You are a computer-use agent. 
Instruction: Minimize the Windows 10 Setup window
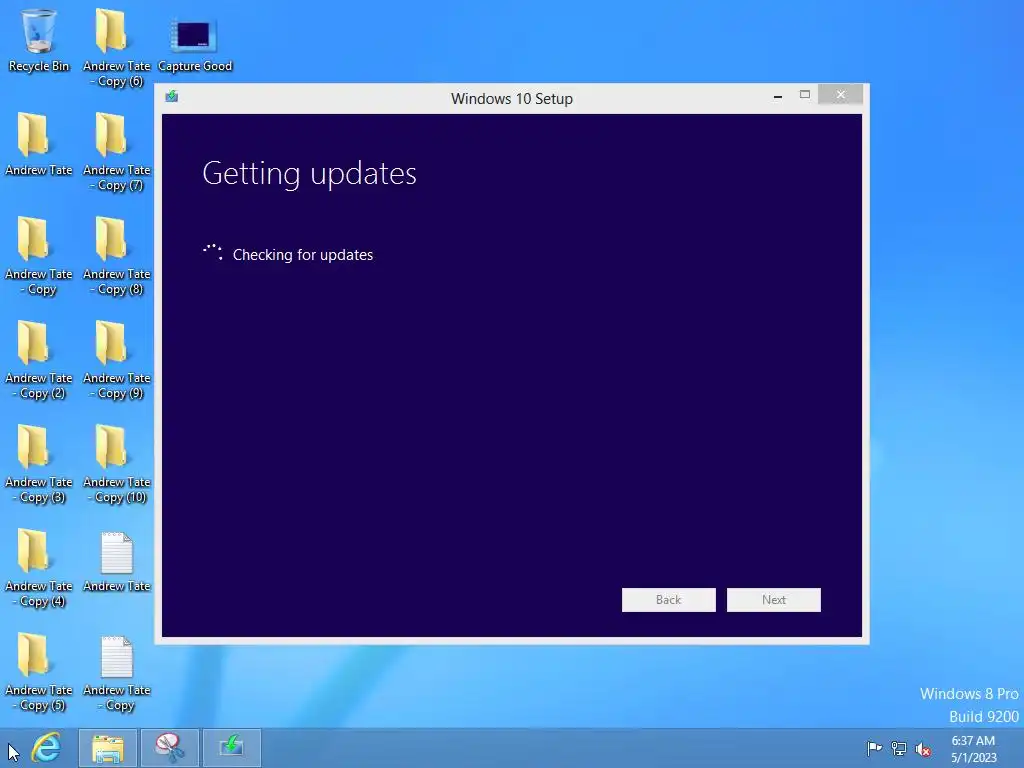pyautogui.click(x=777, y=95)
